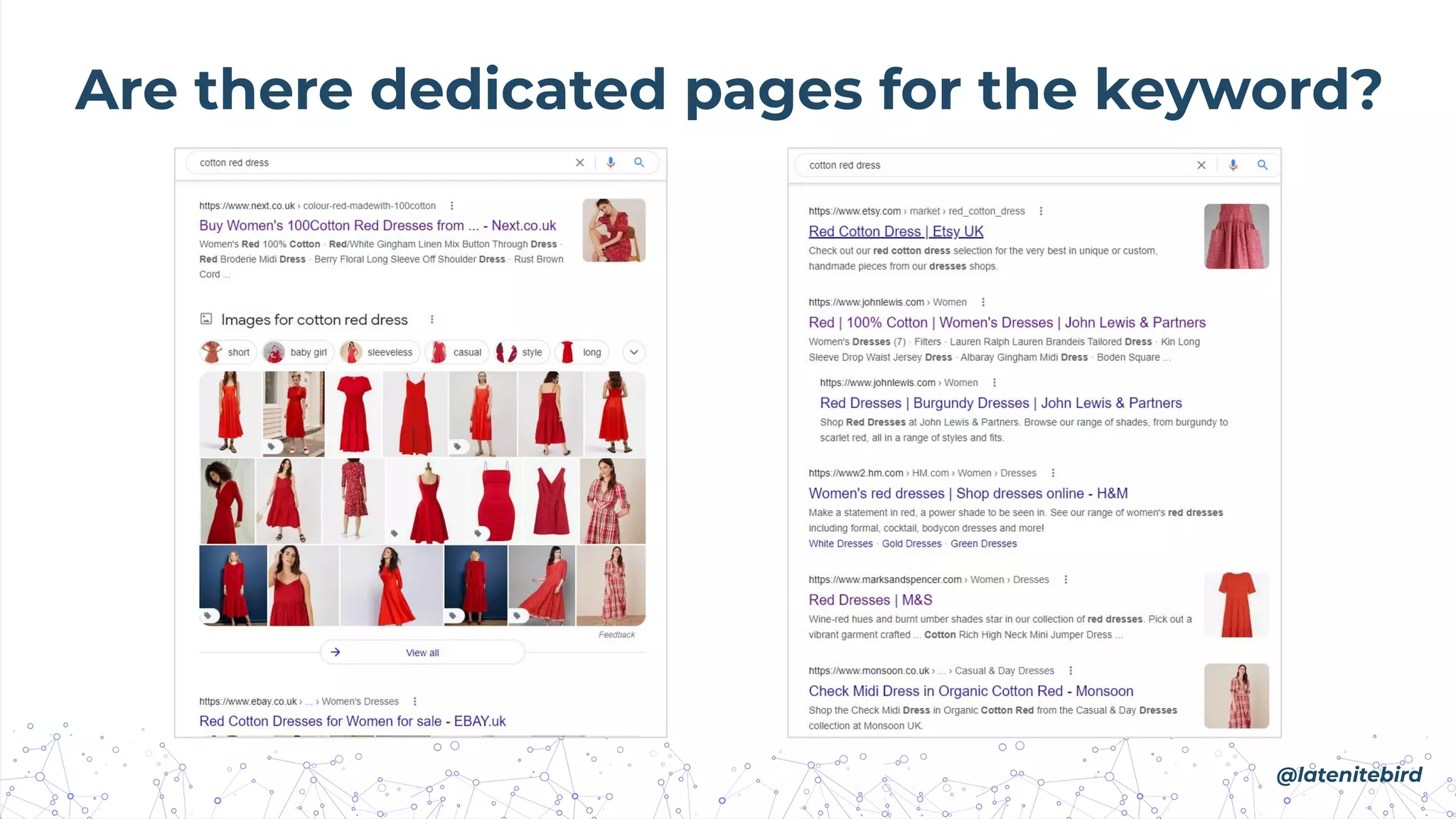This screenshot has width=1456, height=819.
Task: Open the Red Cotton Dress | Etsy UK result
Action: pyautogui.click(x=896, y=232)
